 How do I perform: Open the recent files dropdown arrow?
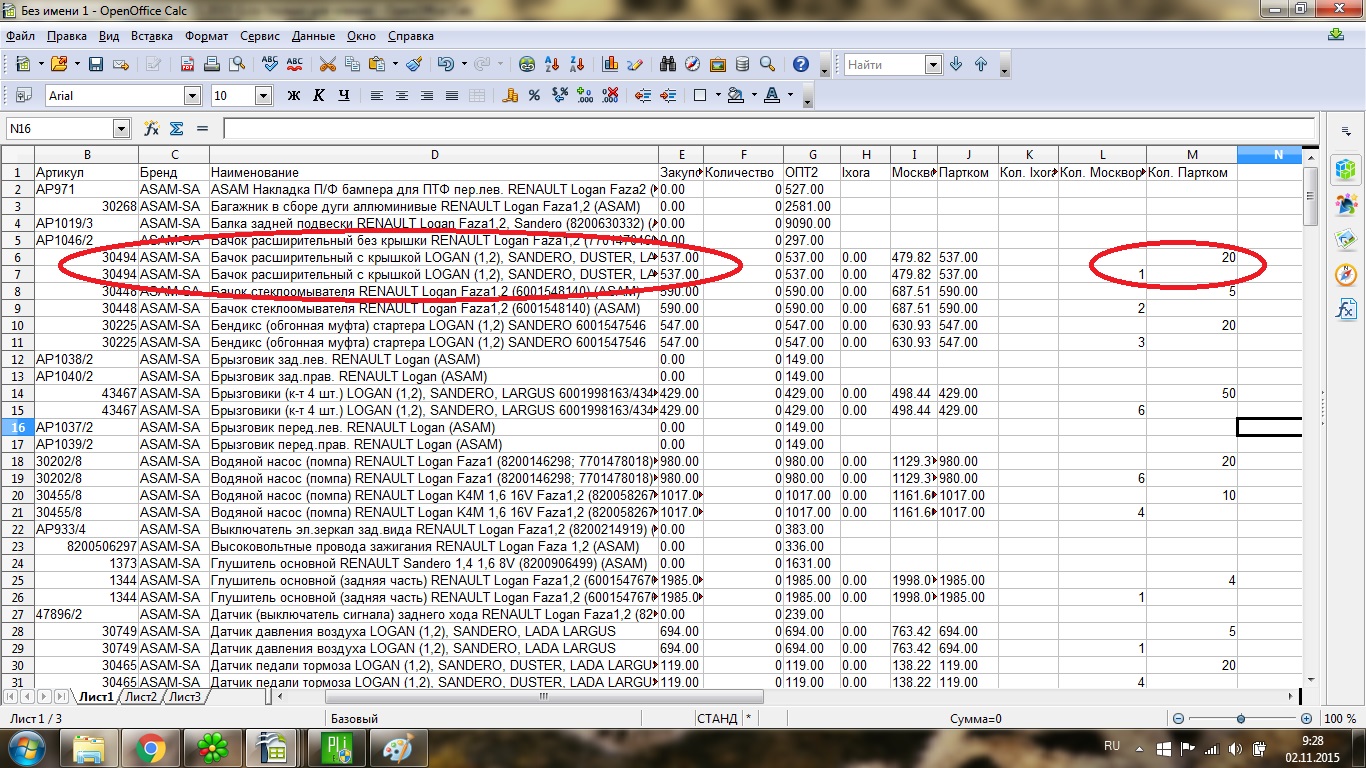(x=75, y=64)
